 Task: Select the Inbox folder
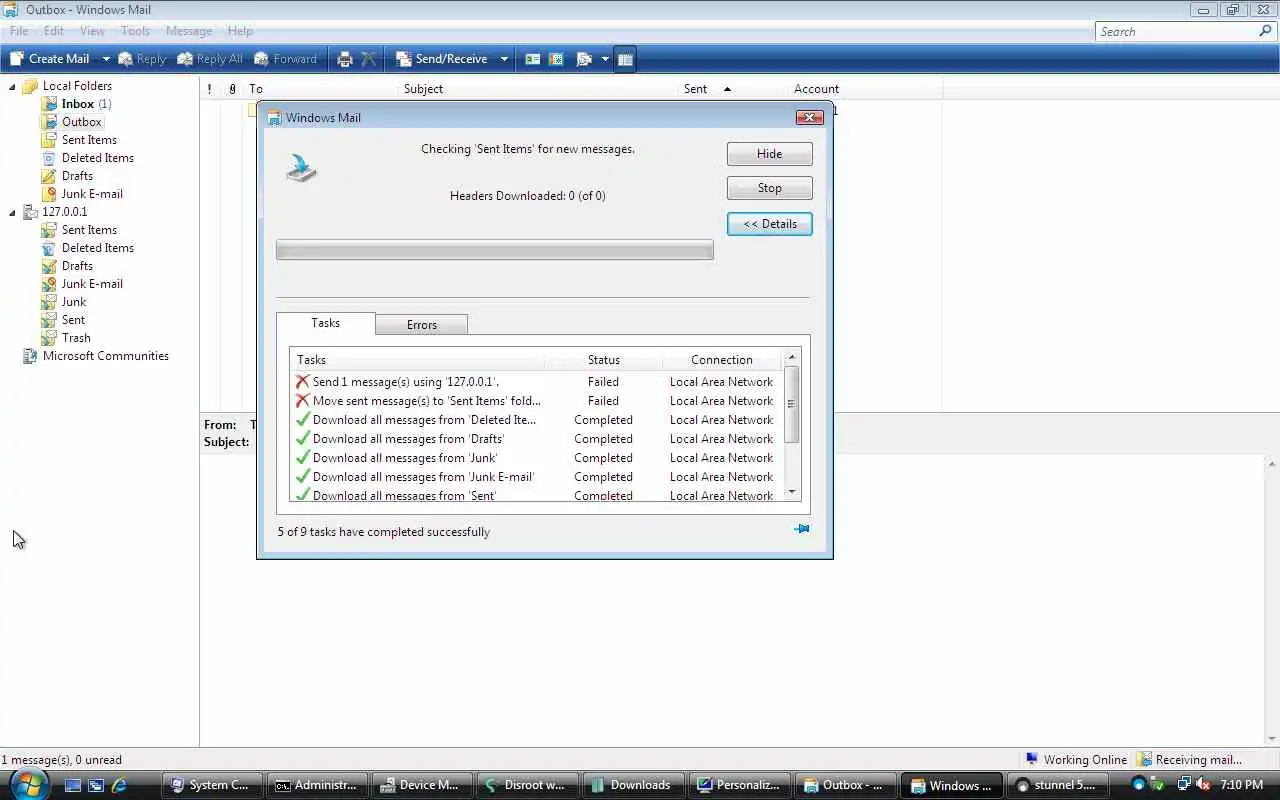click(77, 104)
